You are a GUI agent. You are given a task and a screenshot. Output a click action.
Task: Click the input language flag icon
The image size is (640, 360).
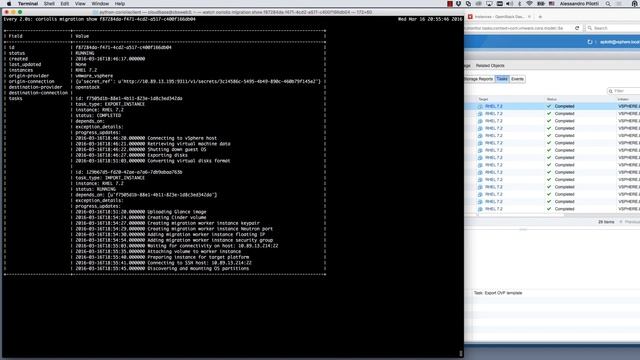coord(551,4)
